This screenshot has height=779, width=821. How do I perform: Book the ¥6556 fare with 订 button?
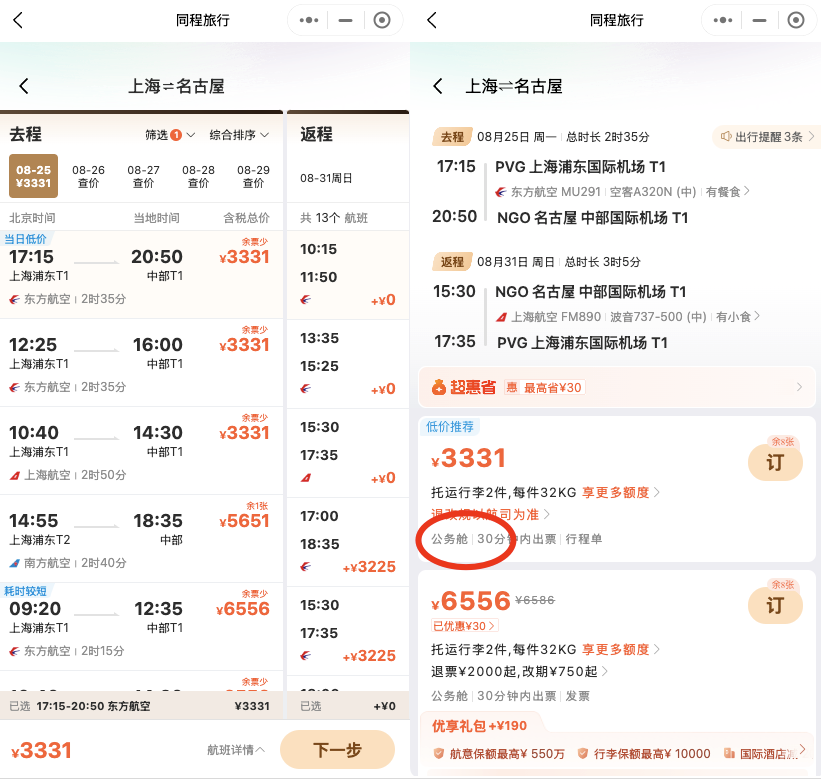click(x=775, y=605)
